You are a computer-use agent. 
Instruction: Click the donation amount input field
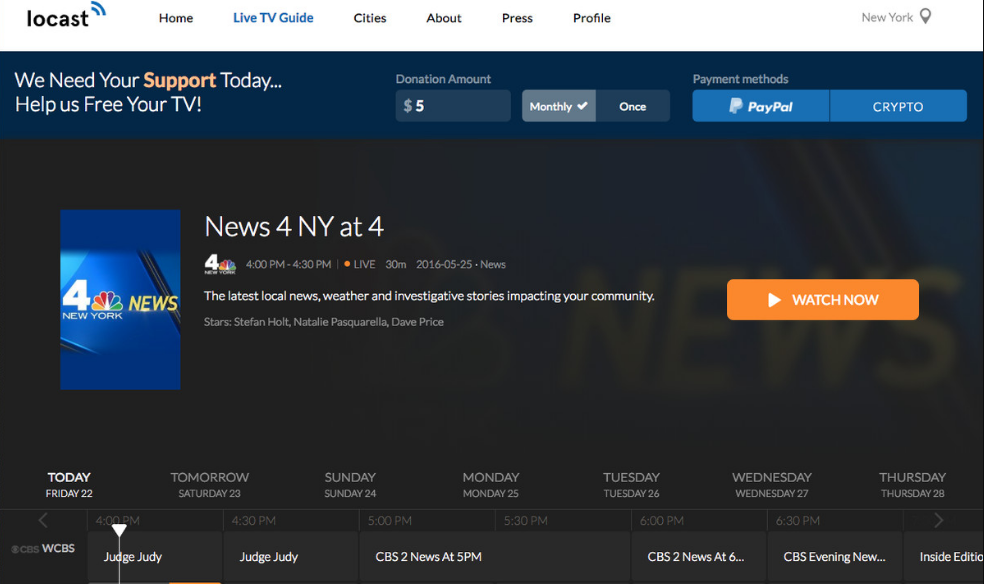point(453,106)
